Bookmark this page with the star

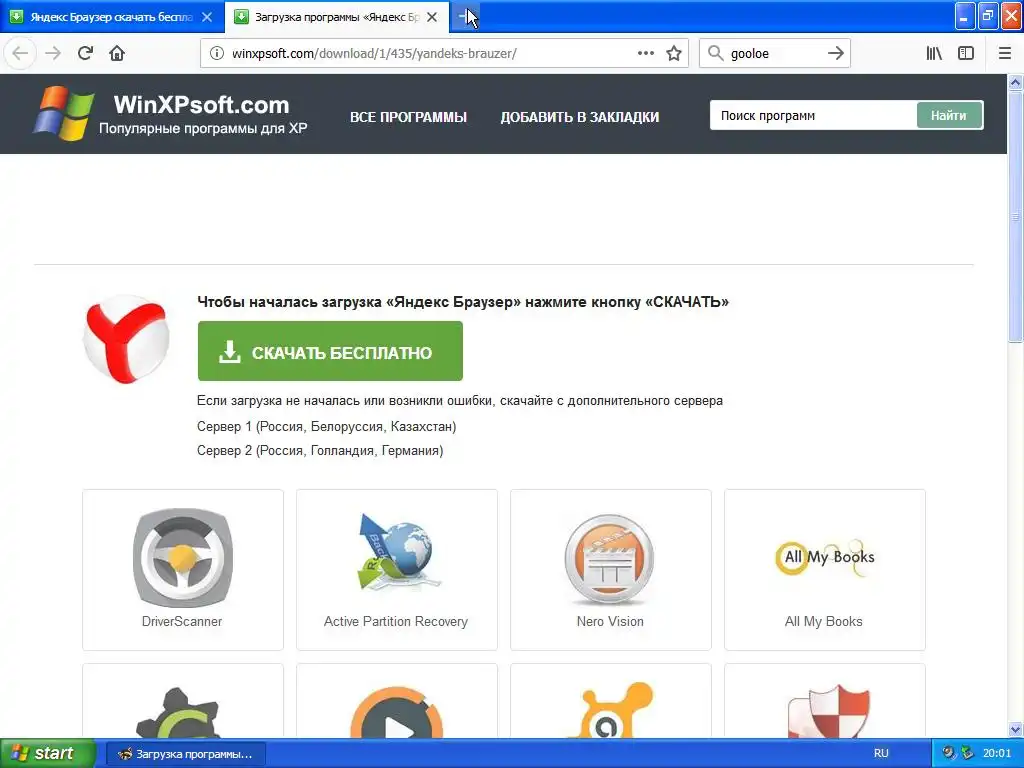click(x=674, y=53)
